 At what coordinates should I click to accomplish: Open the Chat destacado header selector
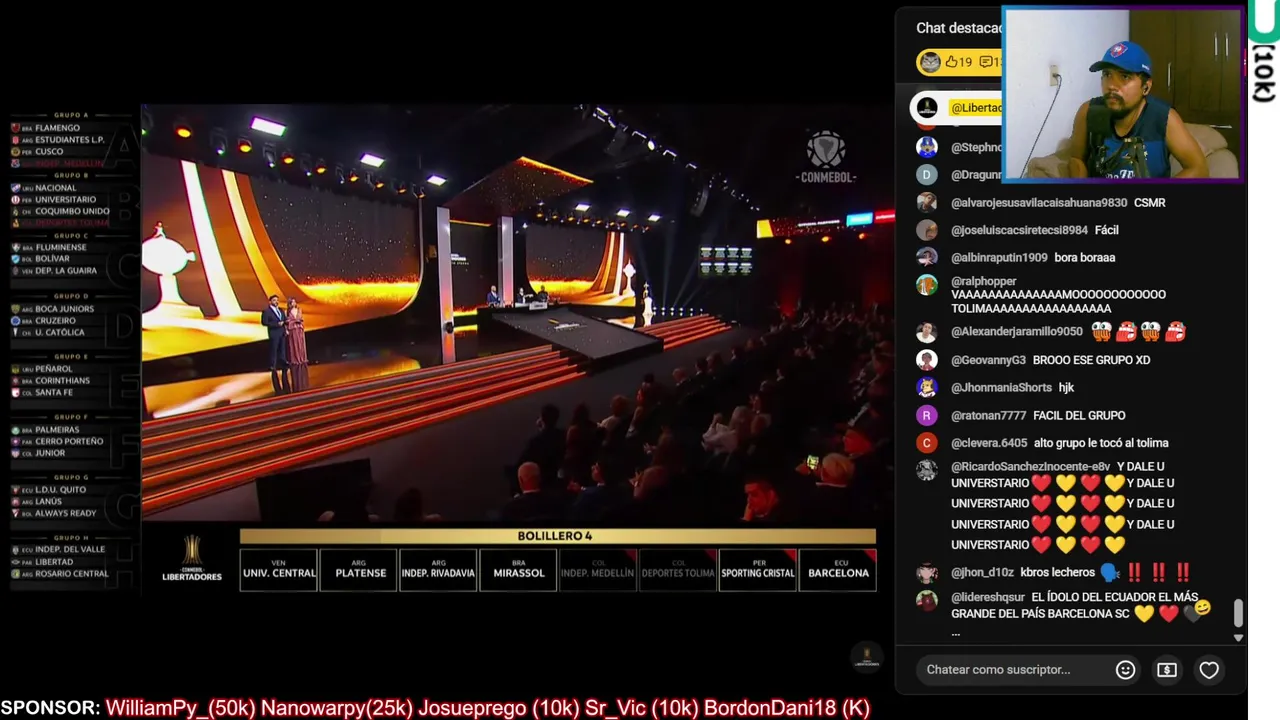958,28
